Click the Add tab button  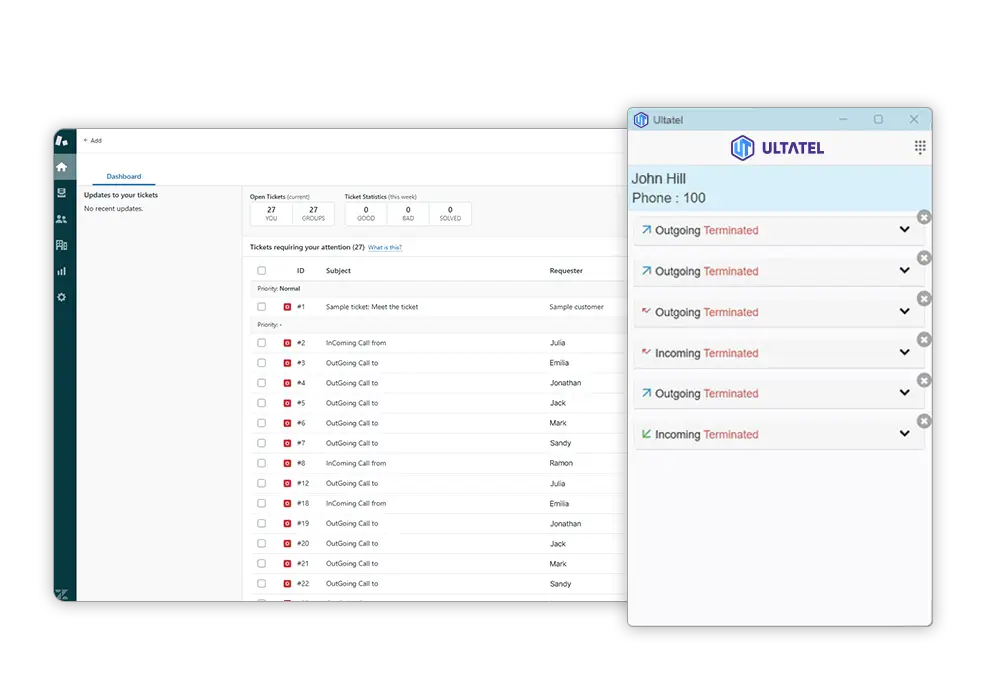pos(92,141)
